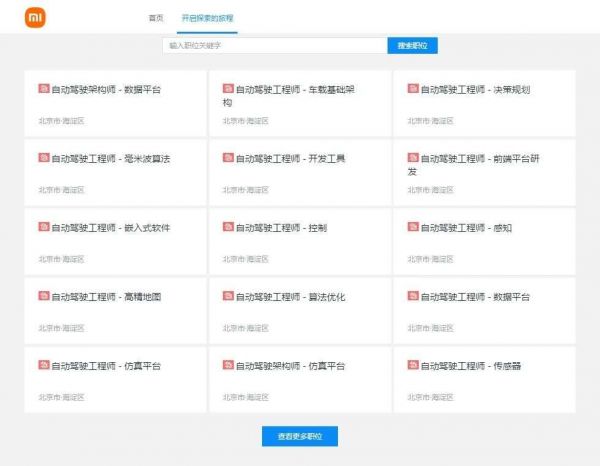Select the 开启探索的旅程 tab
This screenshot has height=466, width=600.
pyautogui.click(x=208, y=18)
